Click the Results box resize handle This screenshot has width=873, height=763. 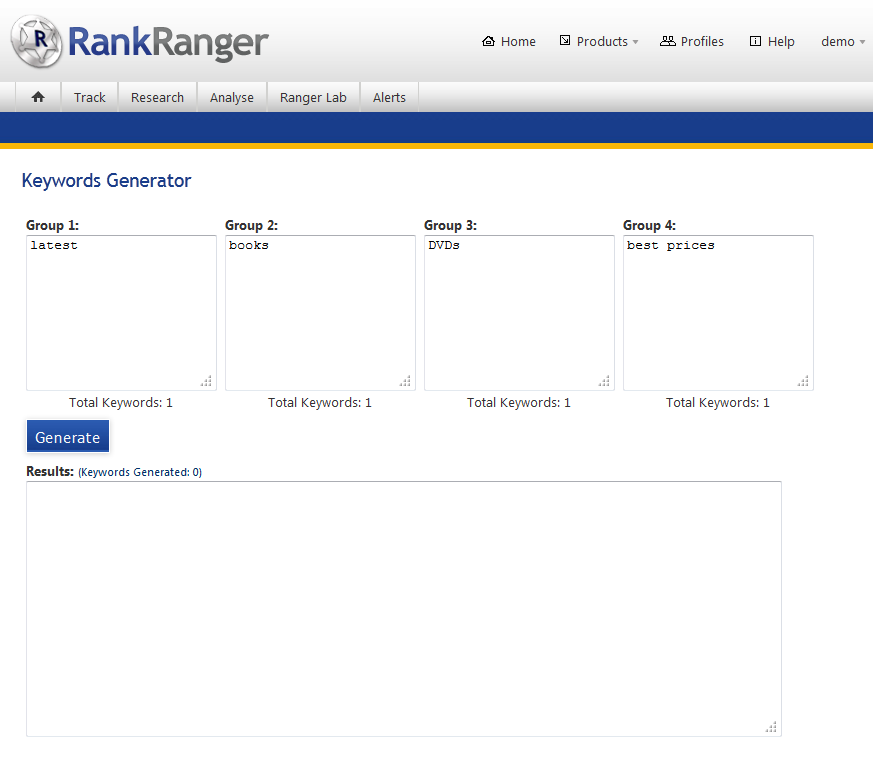pyautogui.click(x=771, y=727)
